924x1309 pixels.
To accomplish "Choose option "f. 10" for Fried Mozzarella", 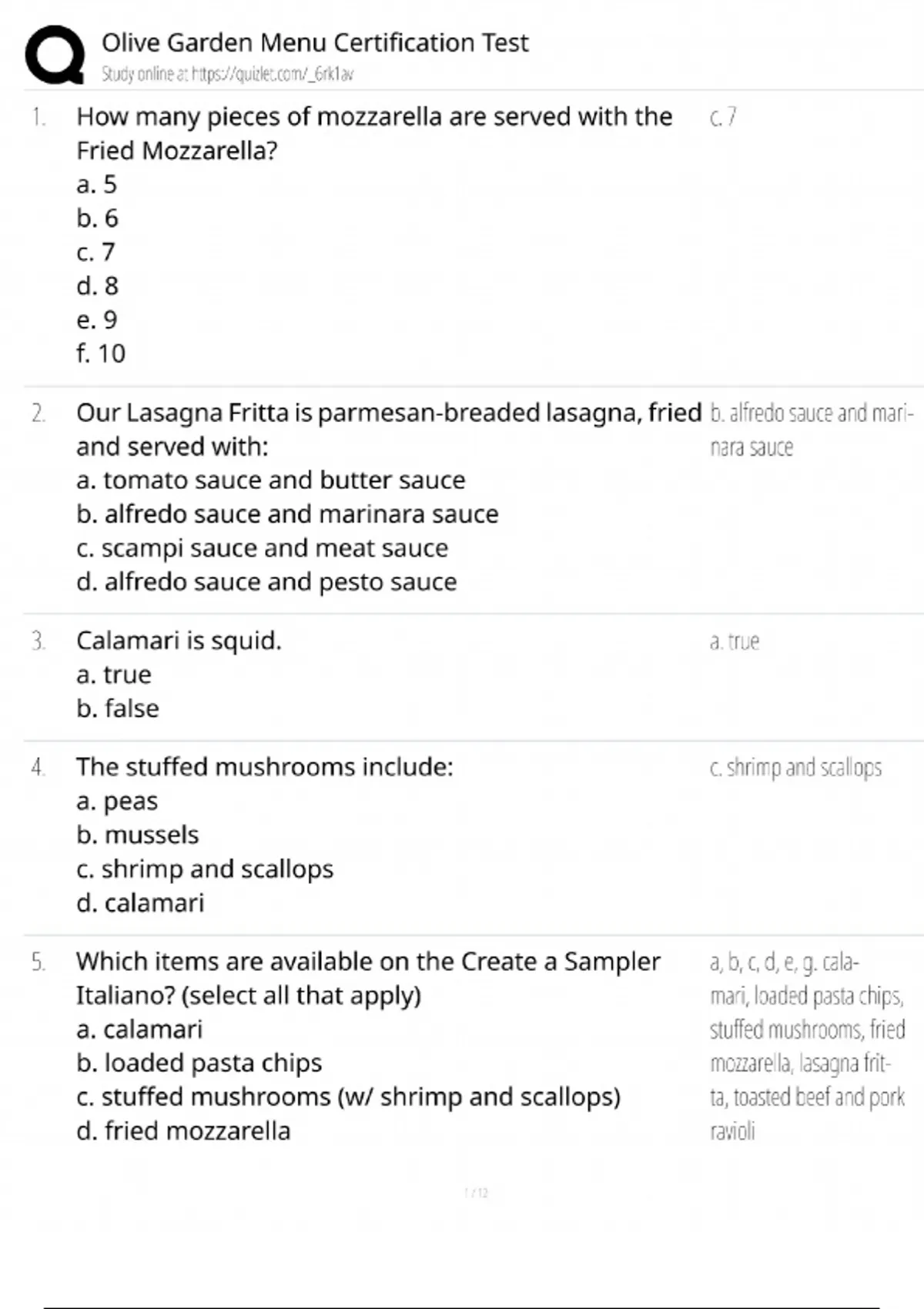I will pos(101,353).
